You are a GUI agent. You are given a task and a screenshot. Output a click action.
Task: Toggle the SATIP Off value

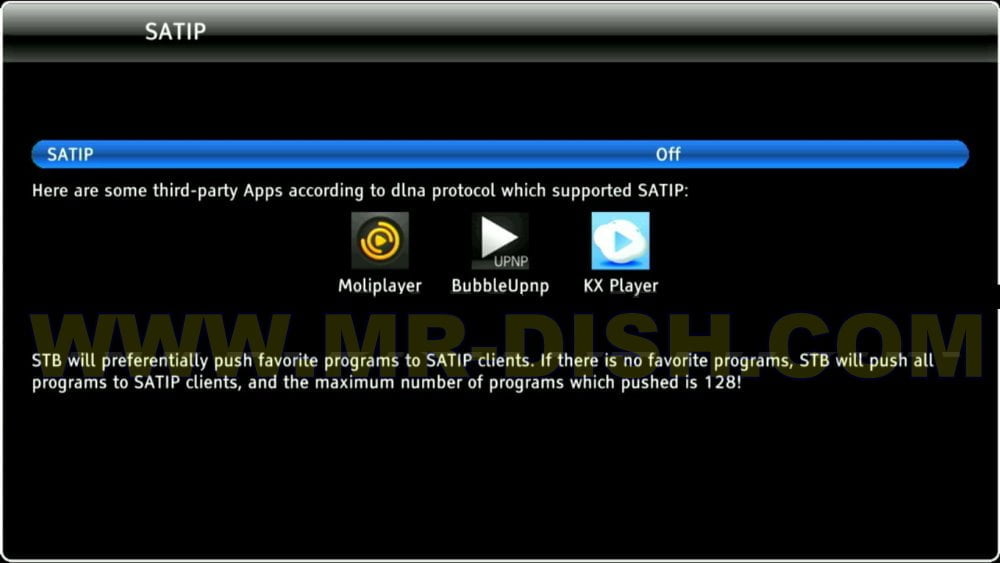[668, 154]
